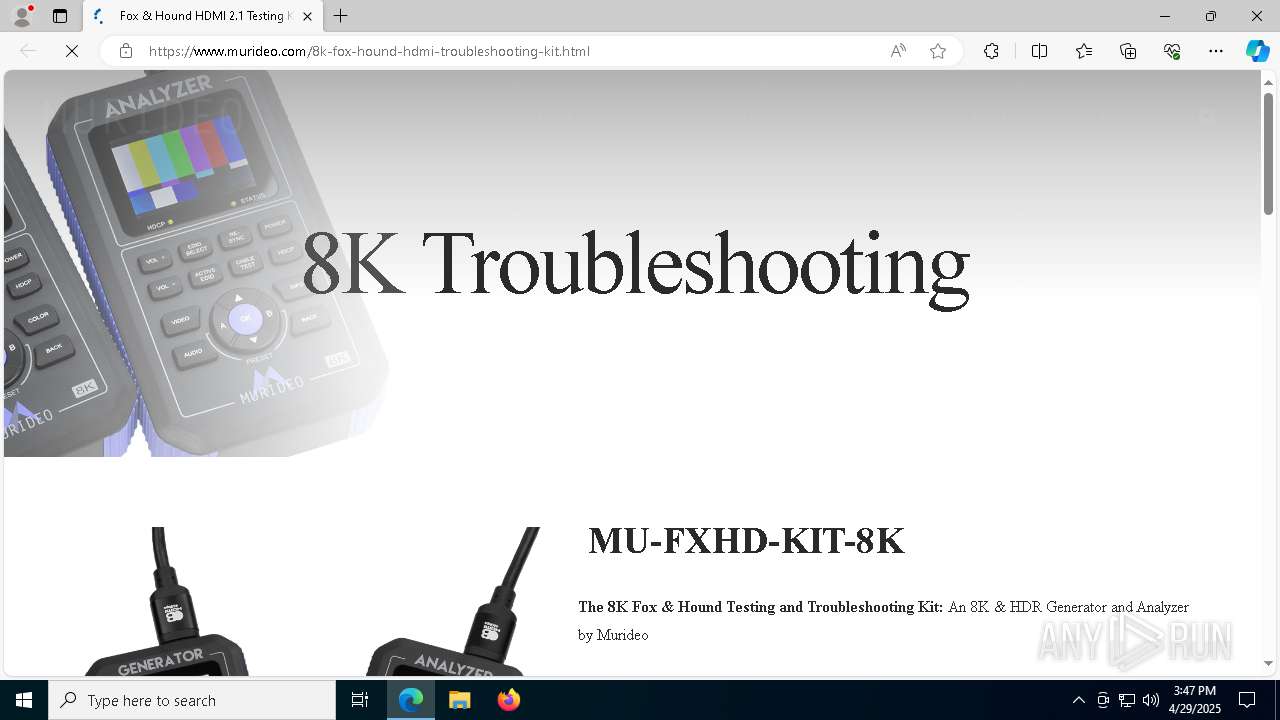This screenshot has width=1280, height=720.
Task: Open File Explorer from taskbar
Action: click(x=460, y=700)
